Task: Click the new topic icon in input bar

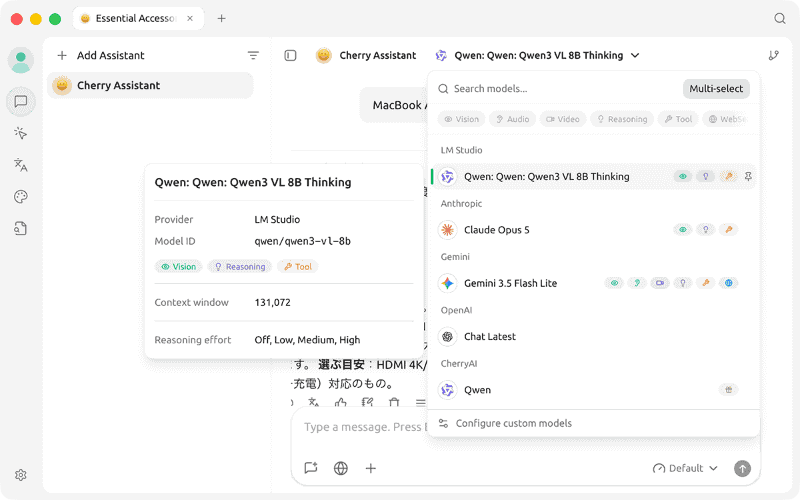Action: (311, 468)
